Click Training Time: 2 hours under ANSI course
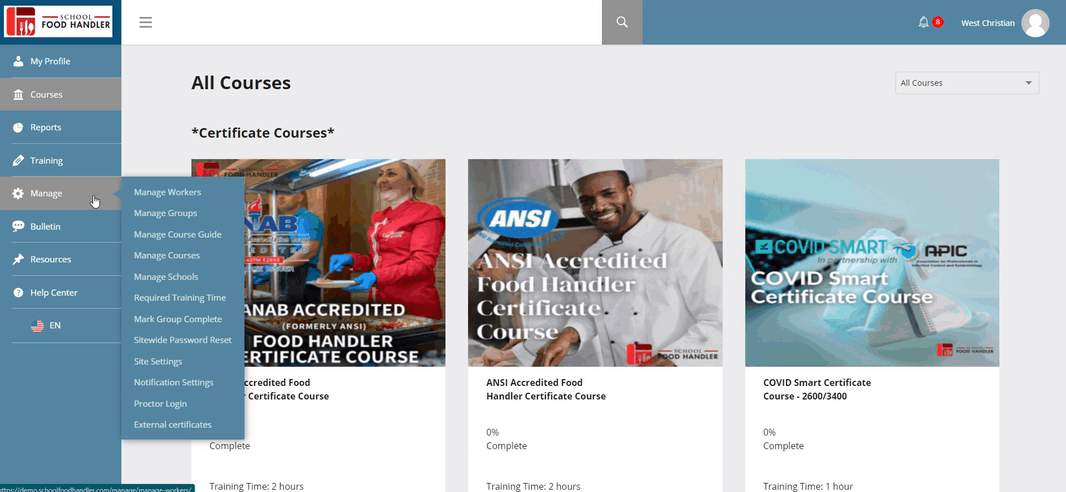The width and height of the screenshot is (1066, 492). click(533, 487)
